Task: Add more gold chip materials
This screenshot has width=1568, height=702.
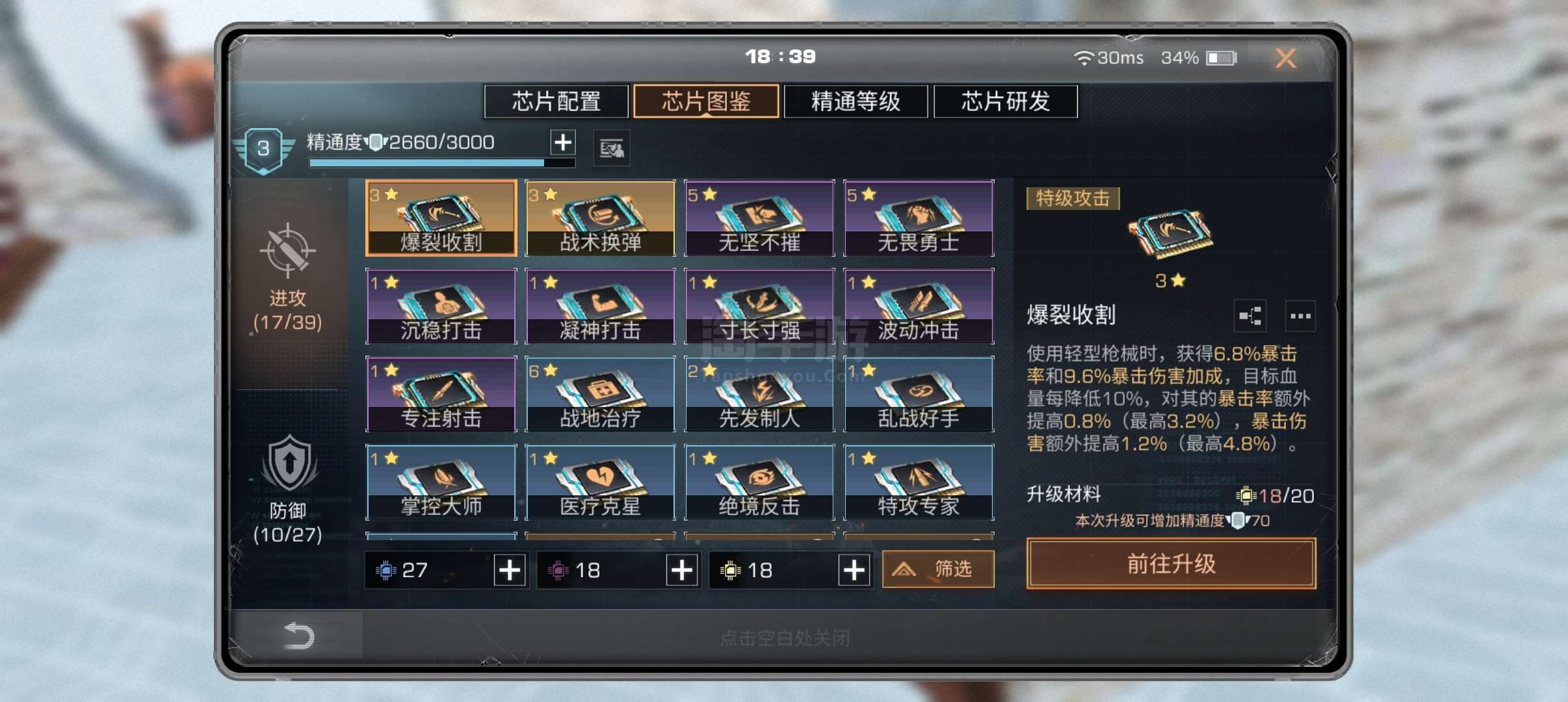Action: click(854, 570)
